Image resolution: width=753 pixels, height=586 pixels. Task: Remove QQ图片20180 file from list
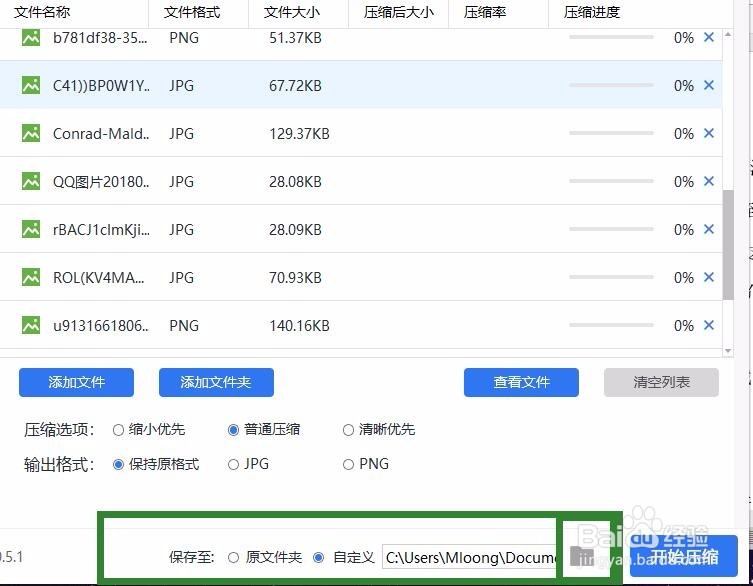[709, 182]
